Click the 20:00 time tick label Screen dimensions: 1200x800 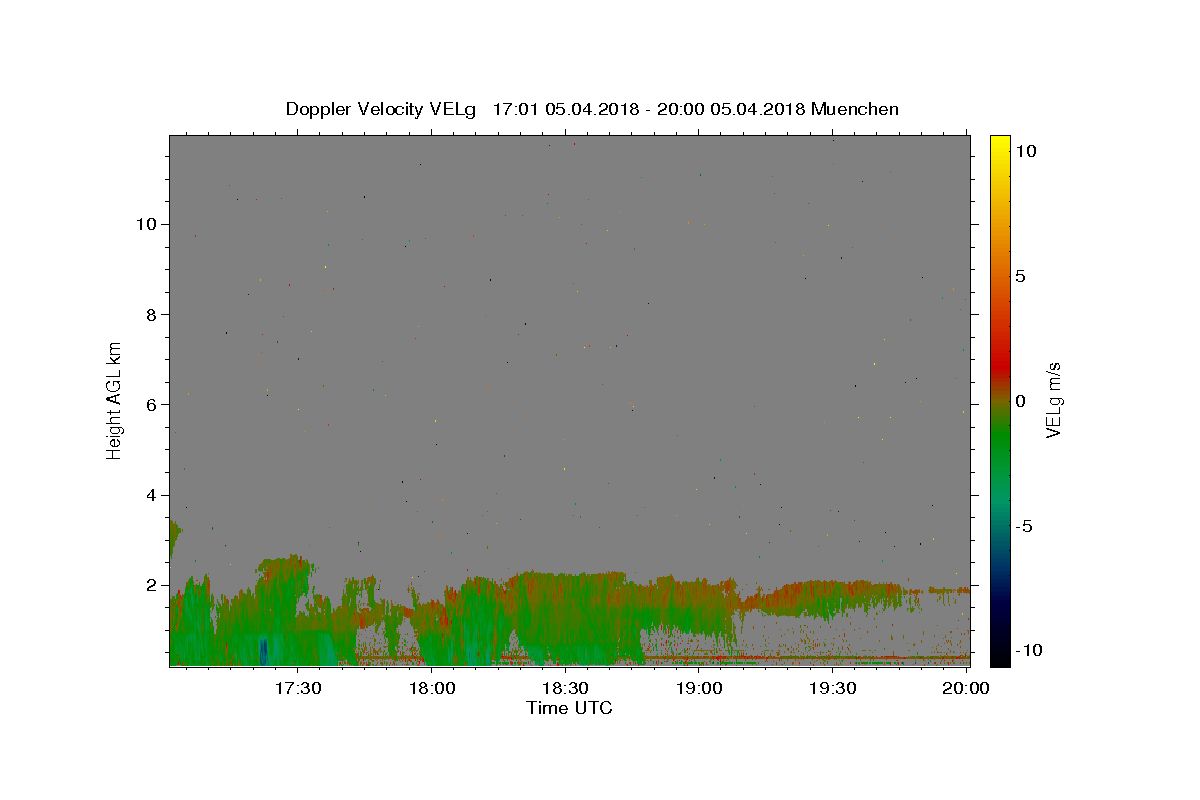(966, 688)
